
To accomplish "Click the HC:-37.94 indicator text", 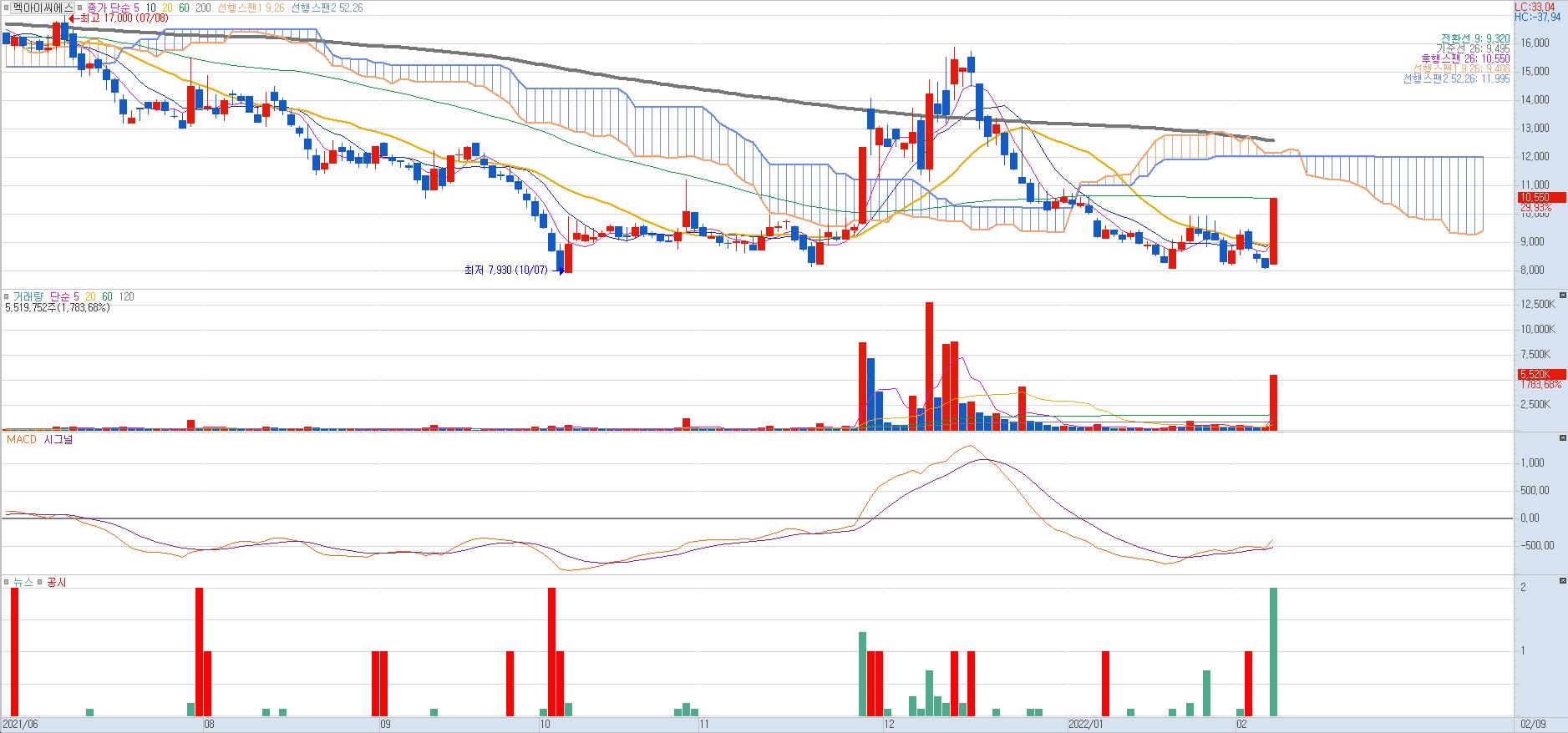I will [1538, 16].
